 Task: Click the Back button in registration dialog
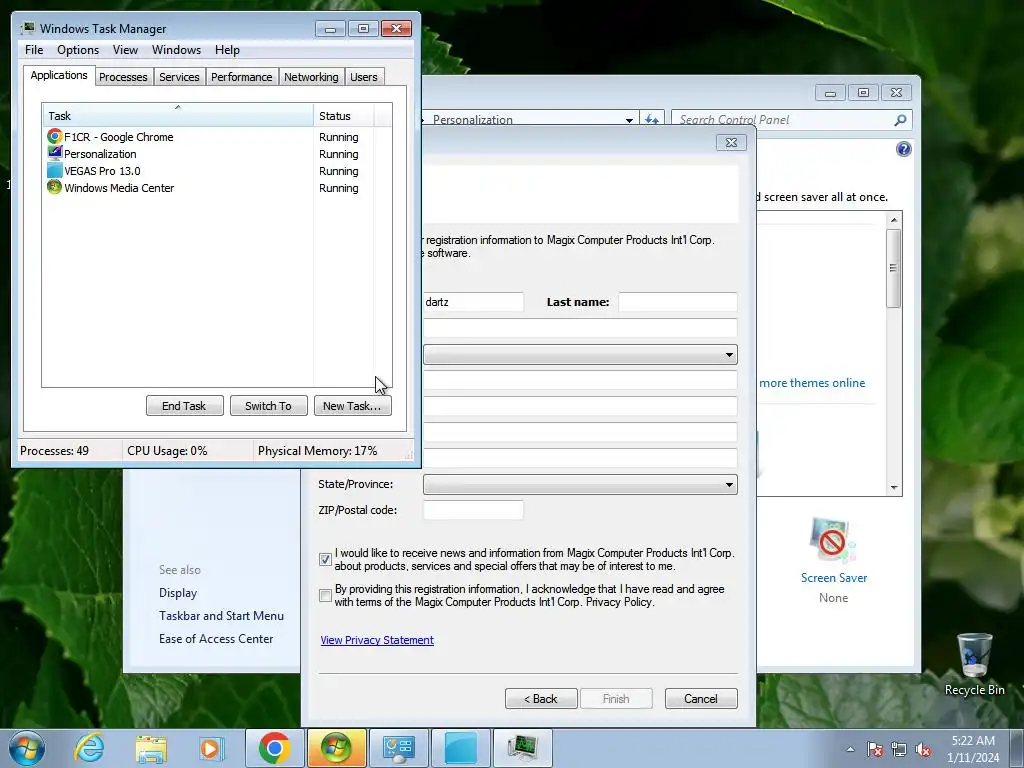(x=541, y=699)
